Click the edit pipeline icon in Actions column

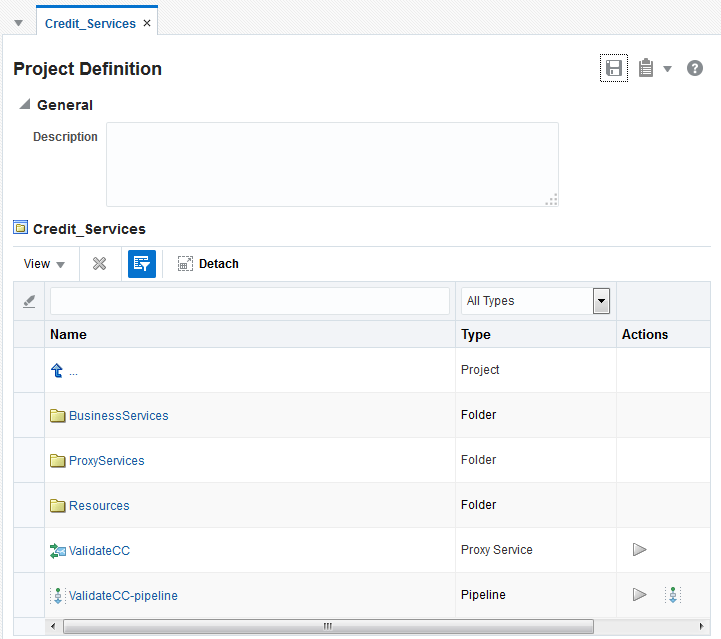(673, 595)
